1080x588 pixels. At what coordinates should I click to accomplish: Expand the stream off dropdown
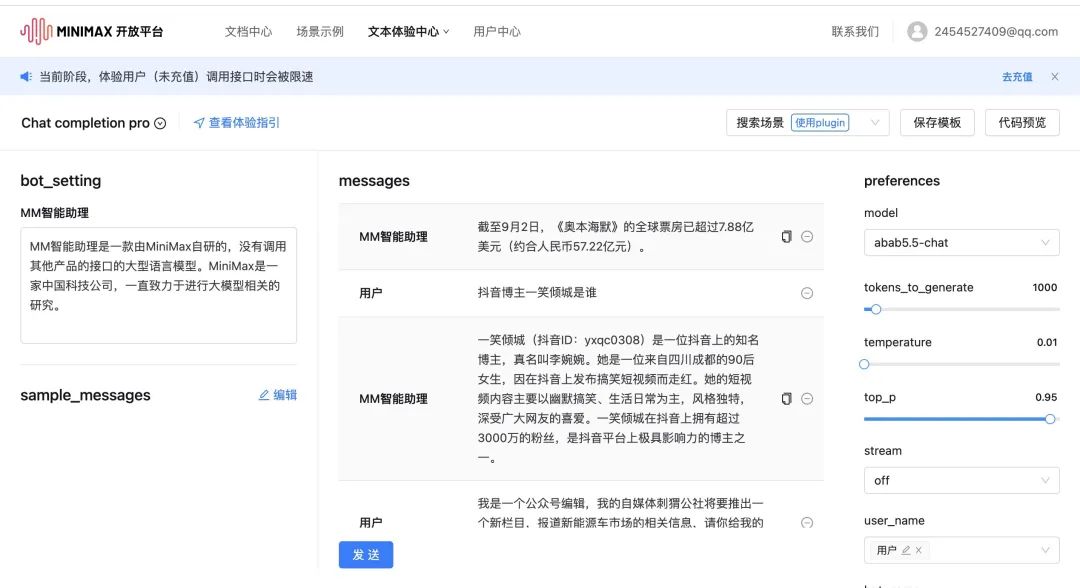tap(961, 480)
